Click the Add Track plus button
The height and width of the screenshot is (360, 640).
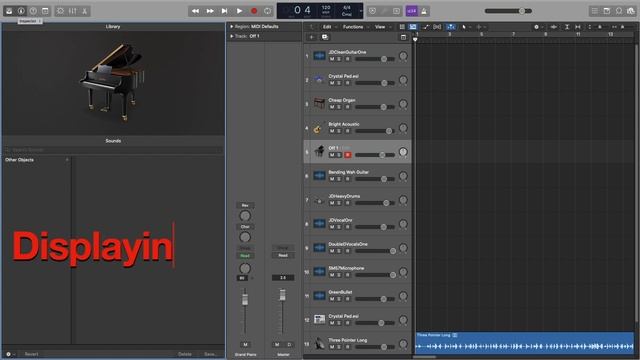click(x=311, y=37)
